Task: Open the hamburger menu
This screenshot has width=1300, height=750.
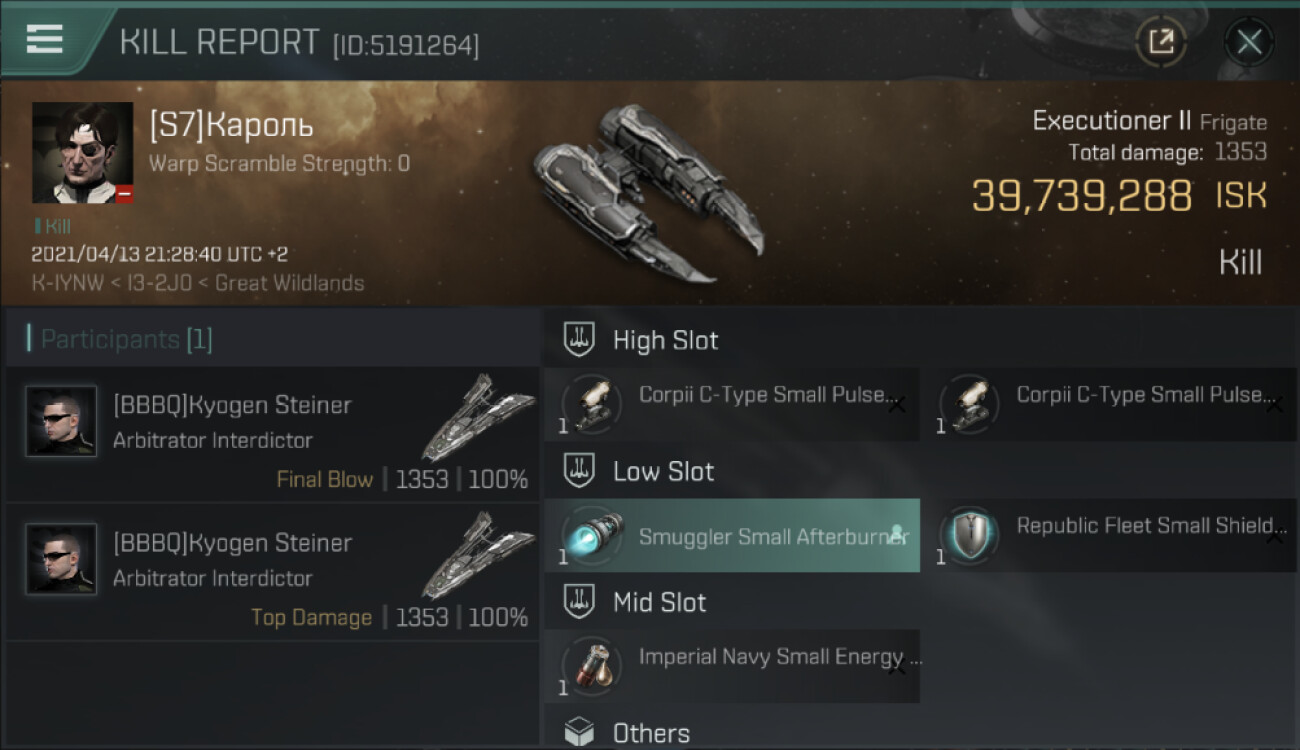Action: click(45, 39)
